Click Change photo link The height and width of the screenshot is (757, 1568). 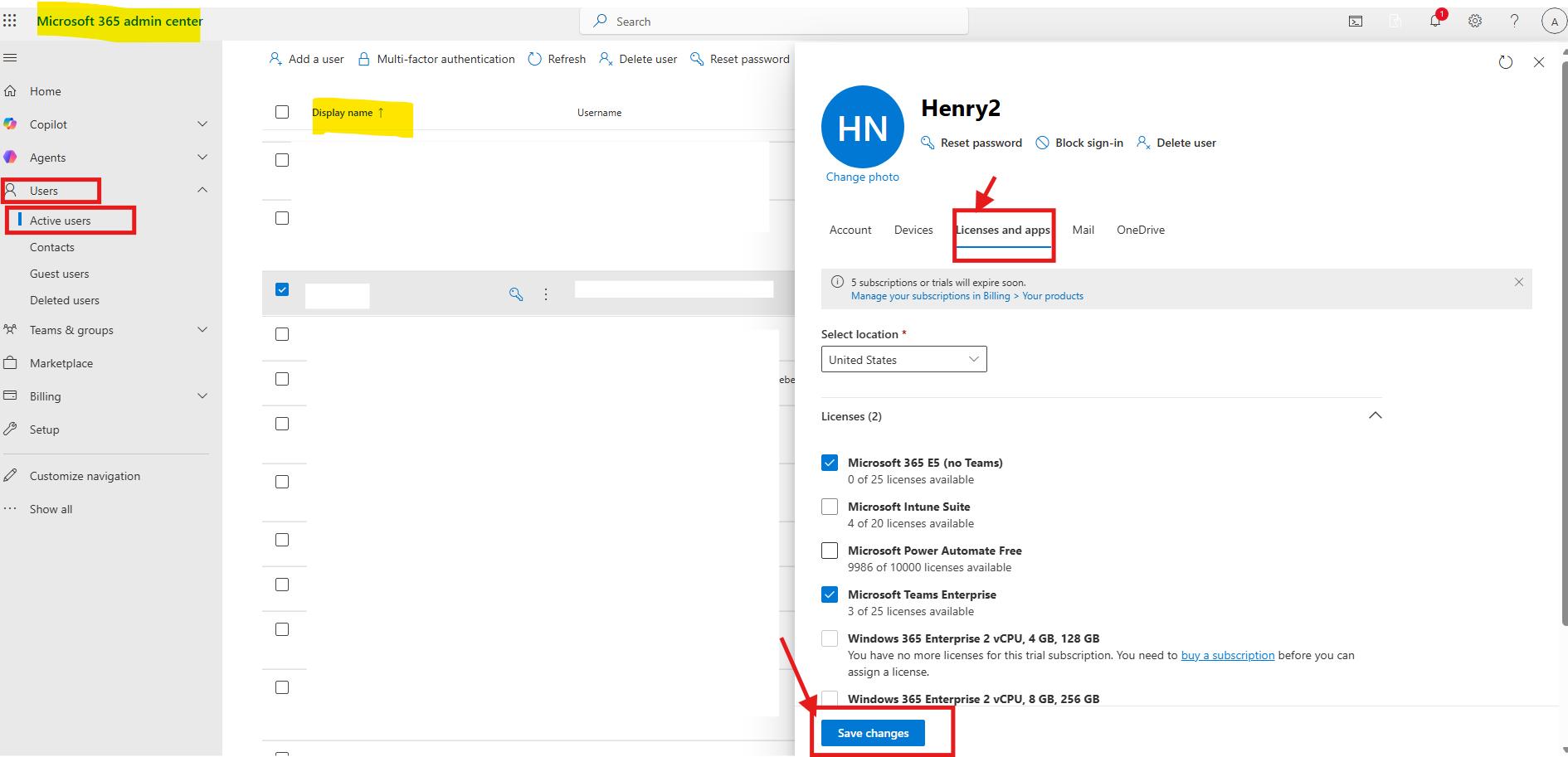point(863,177)
